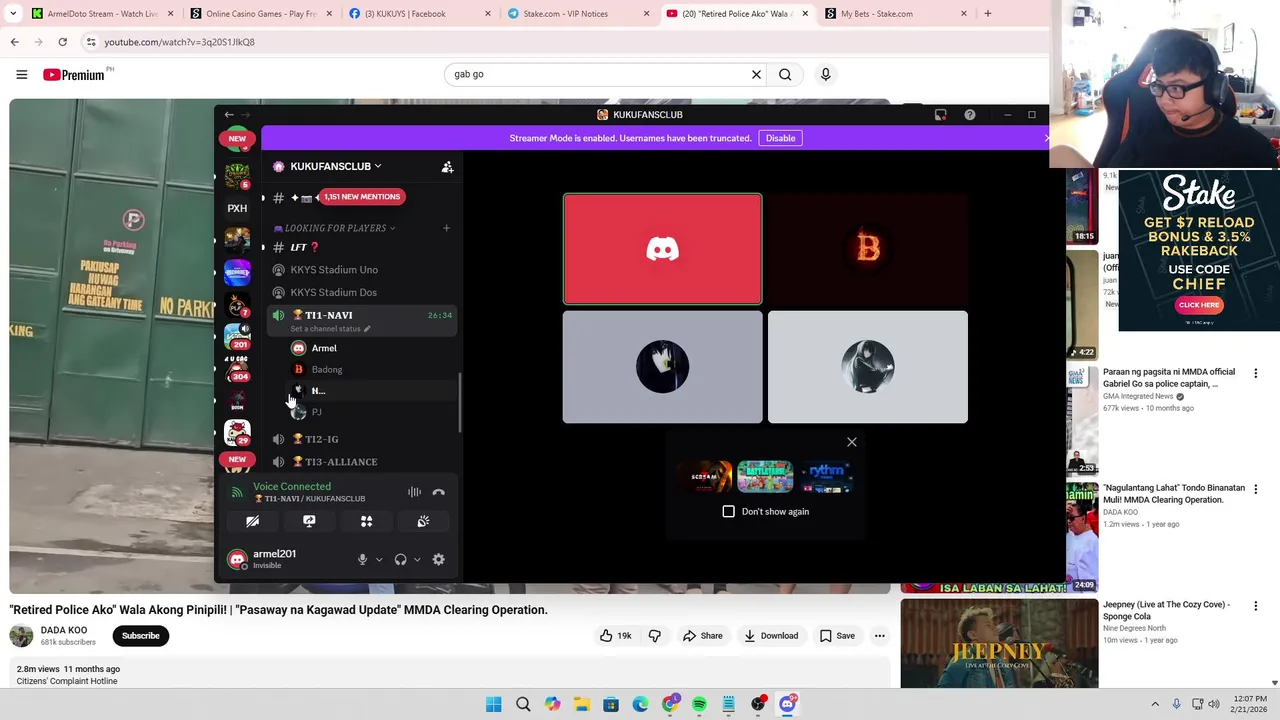Open a new browser tab
Screen dimensions: 1280x720
click(x=987, y=14)
